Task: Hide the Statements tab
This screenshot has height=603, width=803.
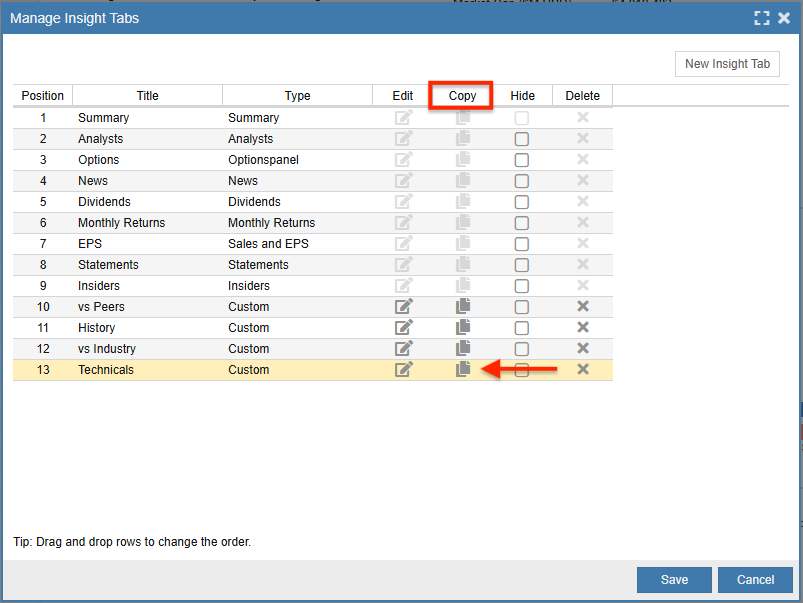Action: 522,265
